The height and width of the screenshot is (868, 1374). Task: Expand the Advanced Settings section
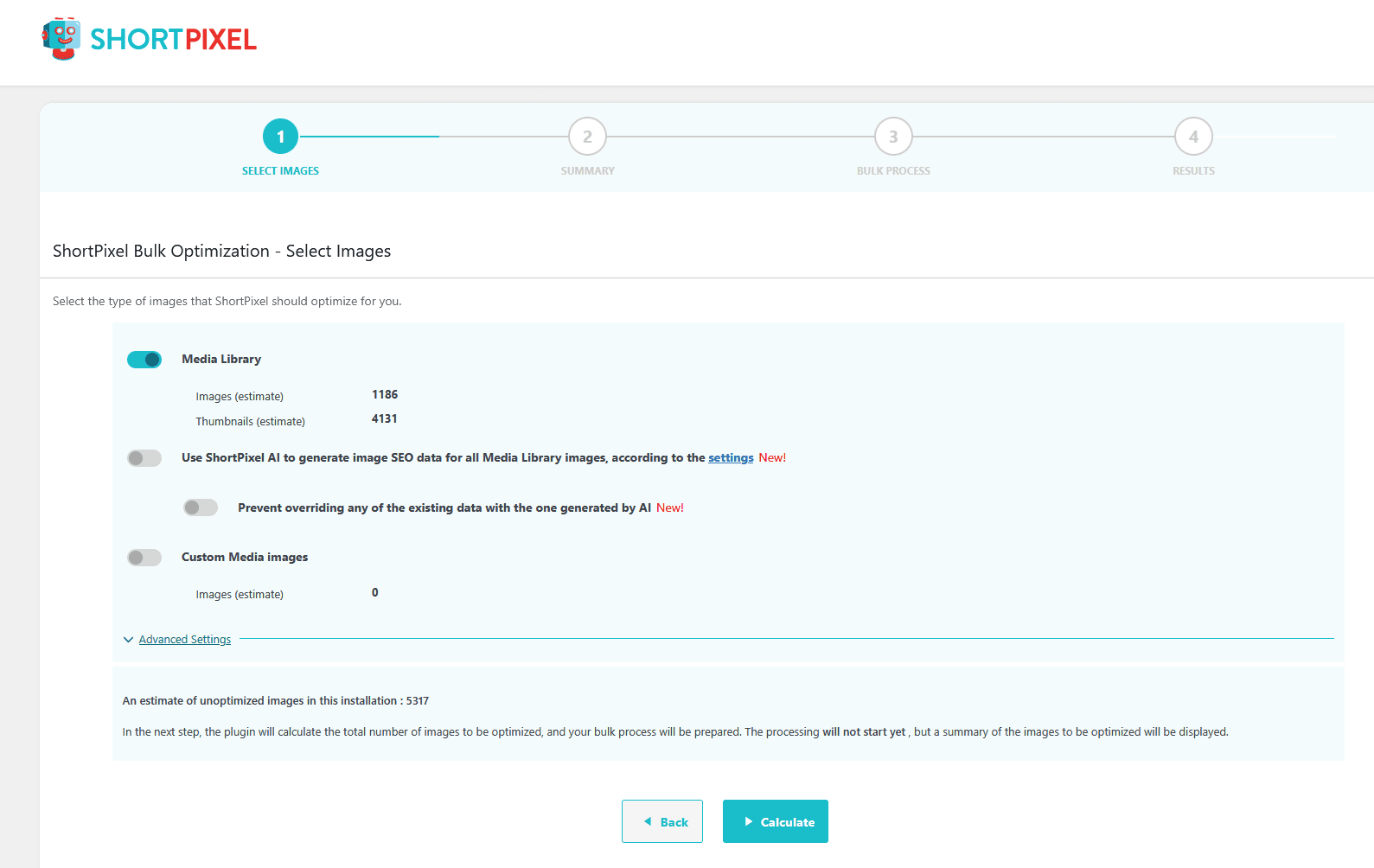point(185,640)
